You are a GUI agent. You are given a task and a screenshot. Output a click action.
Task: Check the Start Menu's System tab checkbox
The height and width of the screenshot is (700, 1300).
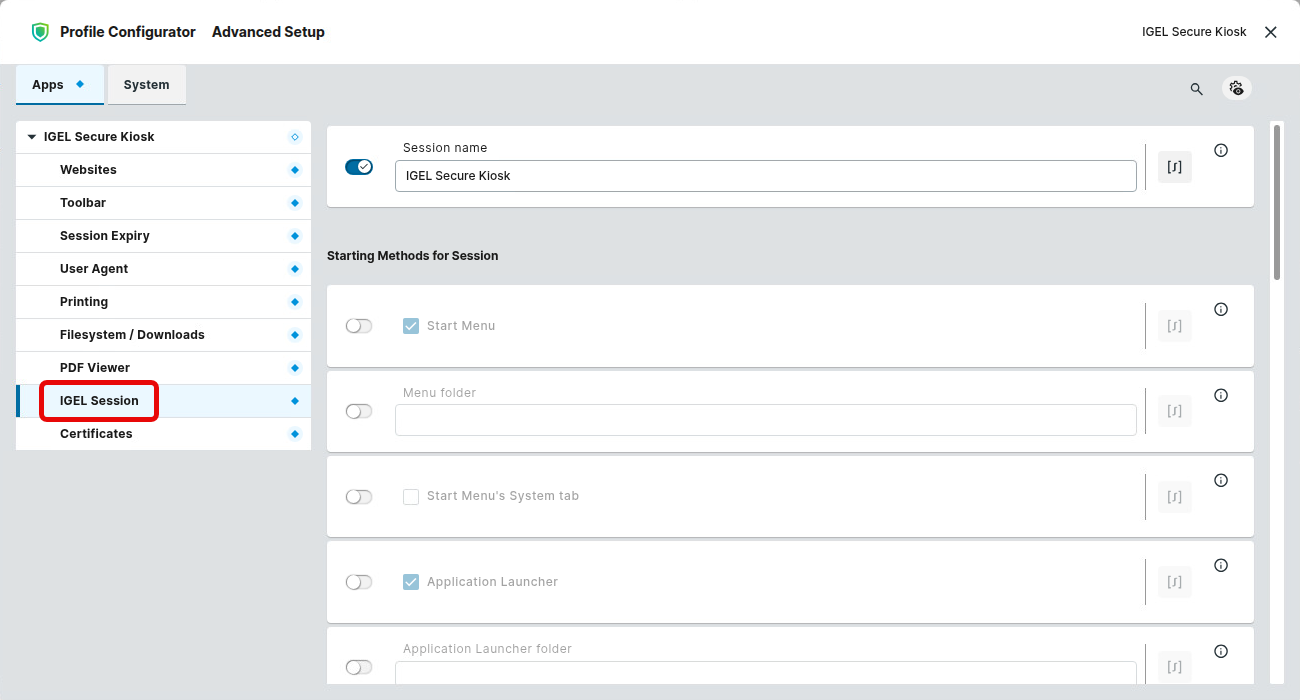click(411, 497)
